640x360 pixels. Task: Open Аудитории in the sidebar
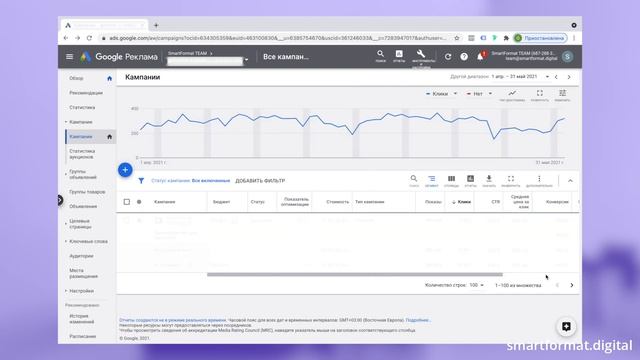tap(81, 256)
